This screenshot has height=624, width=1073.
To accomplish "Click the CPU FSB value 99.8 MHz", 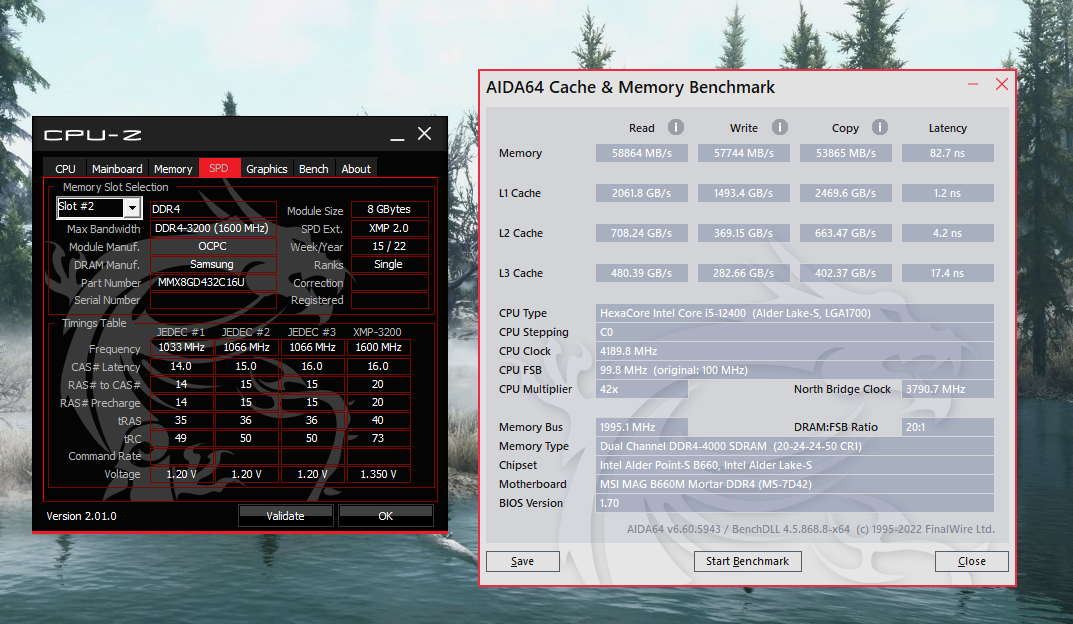I will 794,370.
